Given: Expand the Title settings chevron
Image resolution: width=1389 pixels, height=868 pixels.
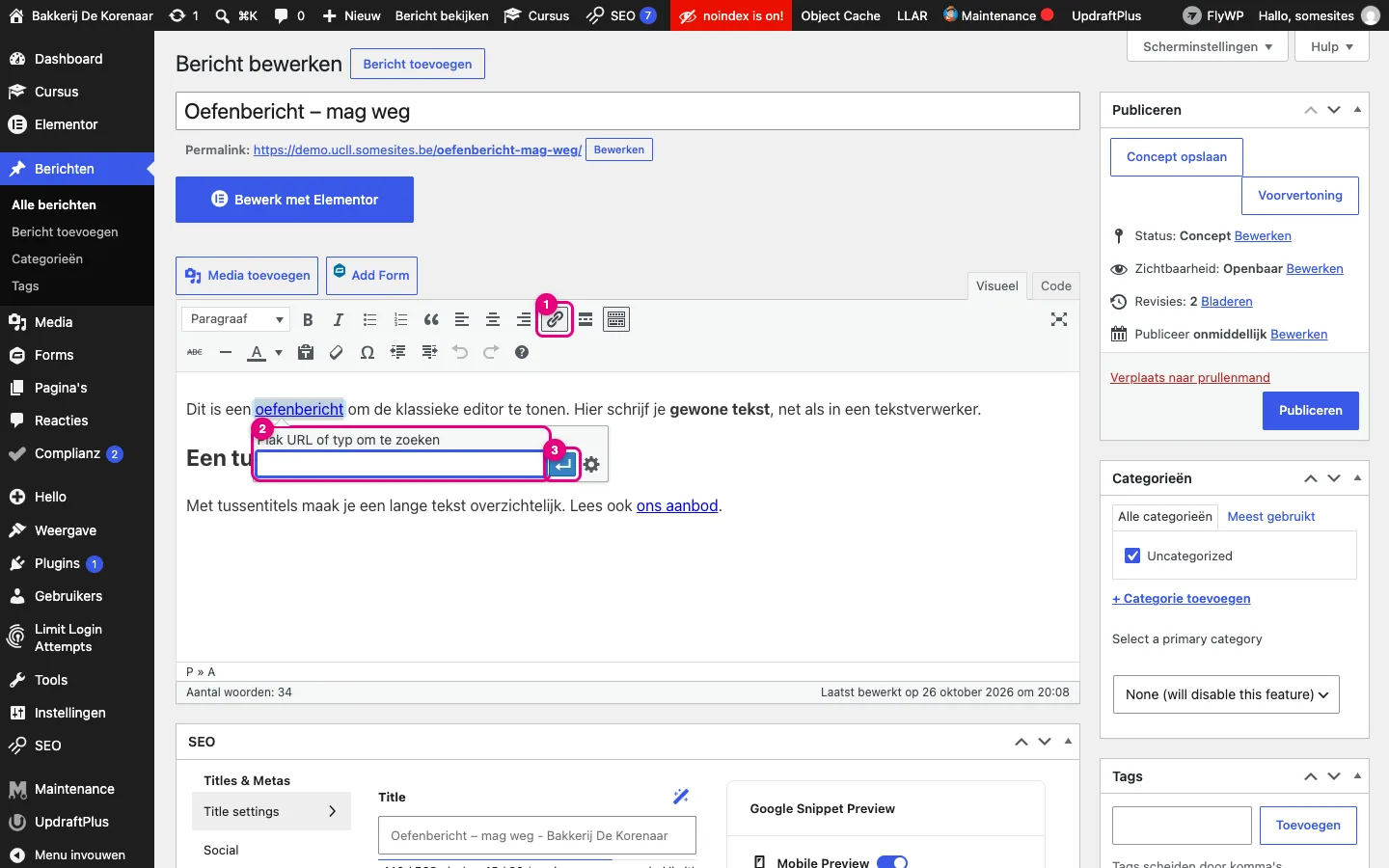Looking at the screenshot, I should click(332, 812).
